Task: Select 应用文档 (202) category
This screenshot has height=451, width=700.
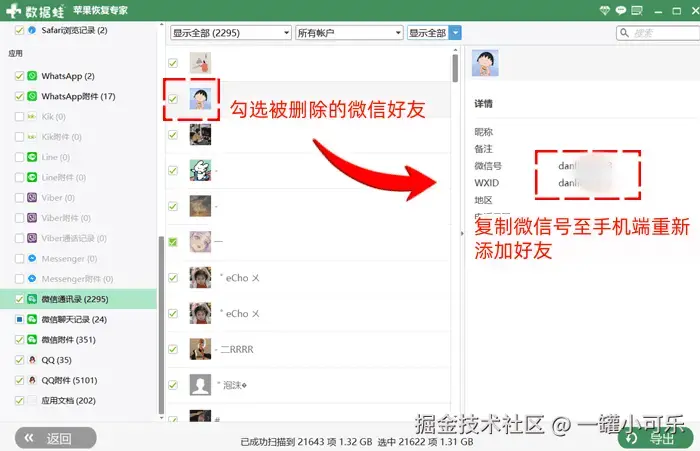Action: (68, 401)
